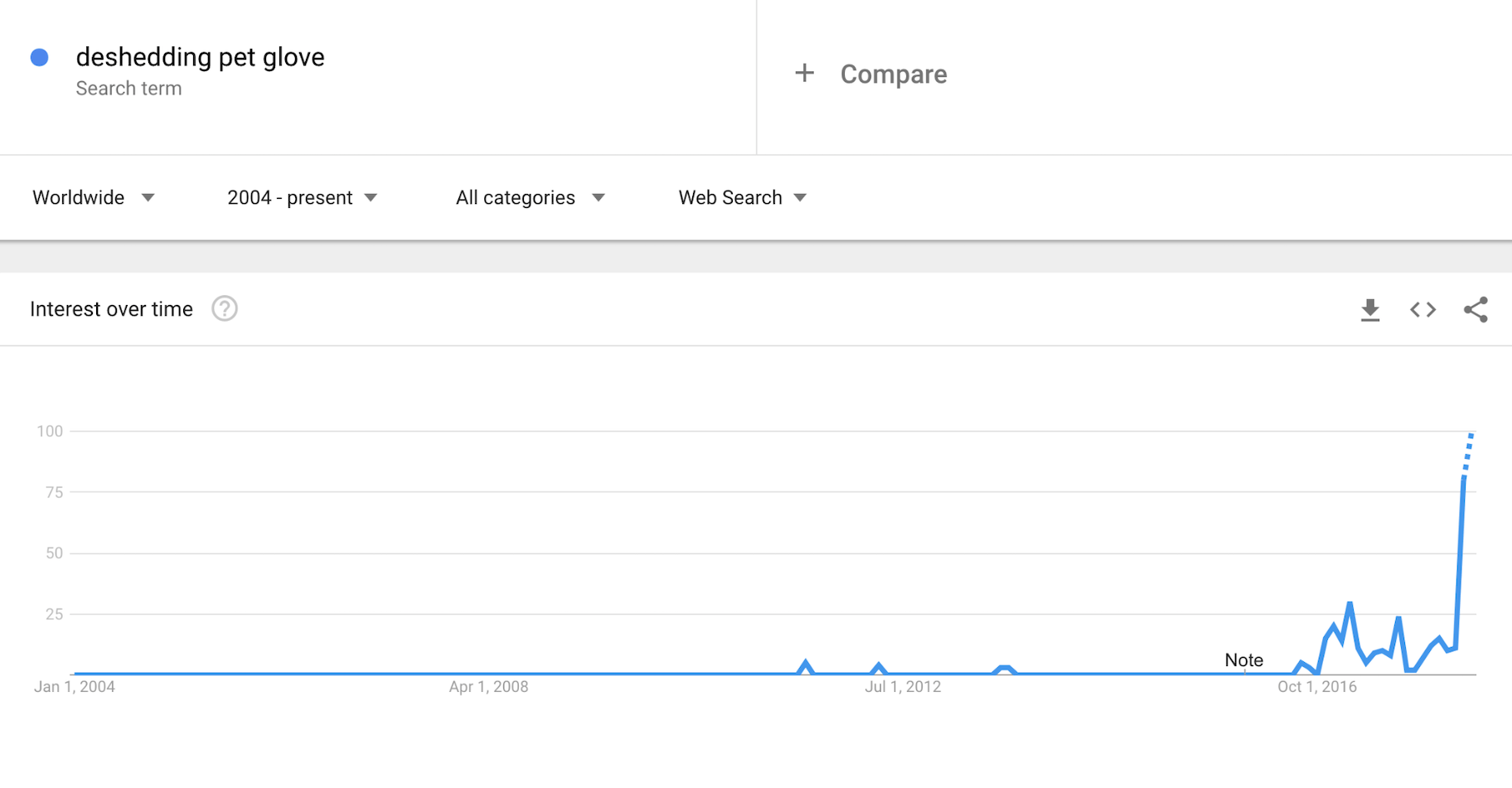Click the Jan 1, 2004 axis label
This screenshot has width=1512, height=788.
[x=75, y=687]
